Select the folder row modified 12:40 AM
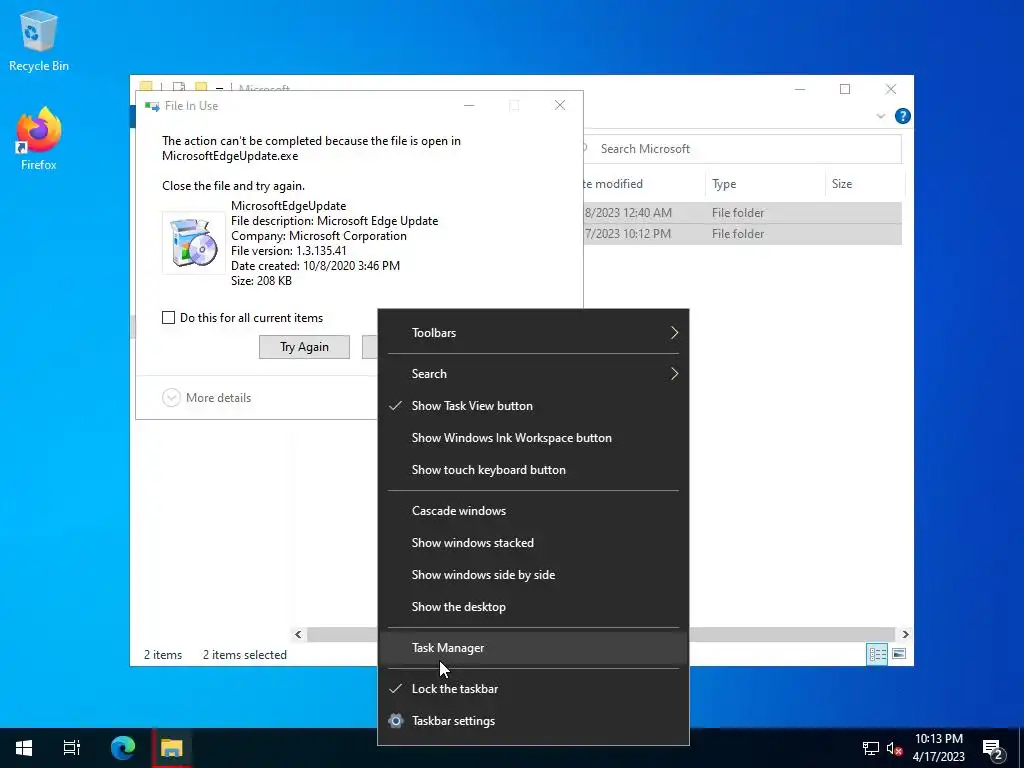 pos(743,213)
